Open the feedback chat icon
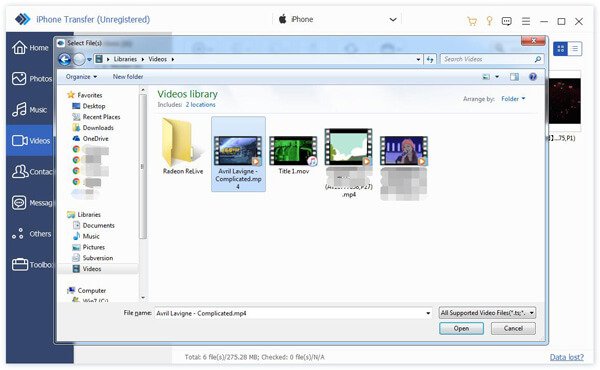600x370 pixels. 506,21
